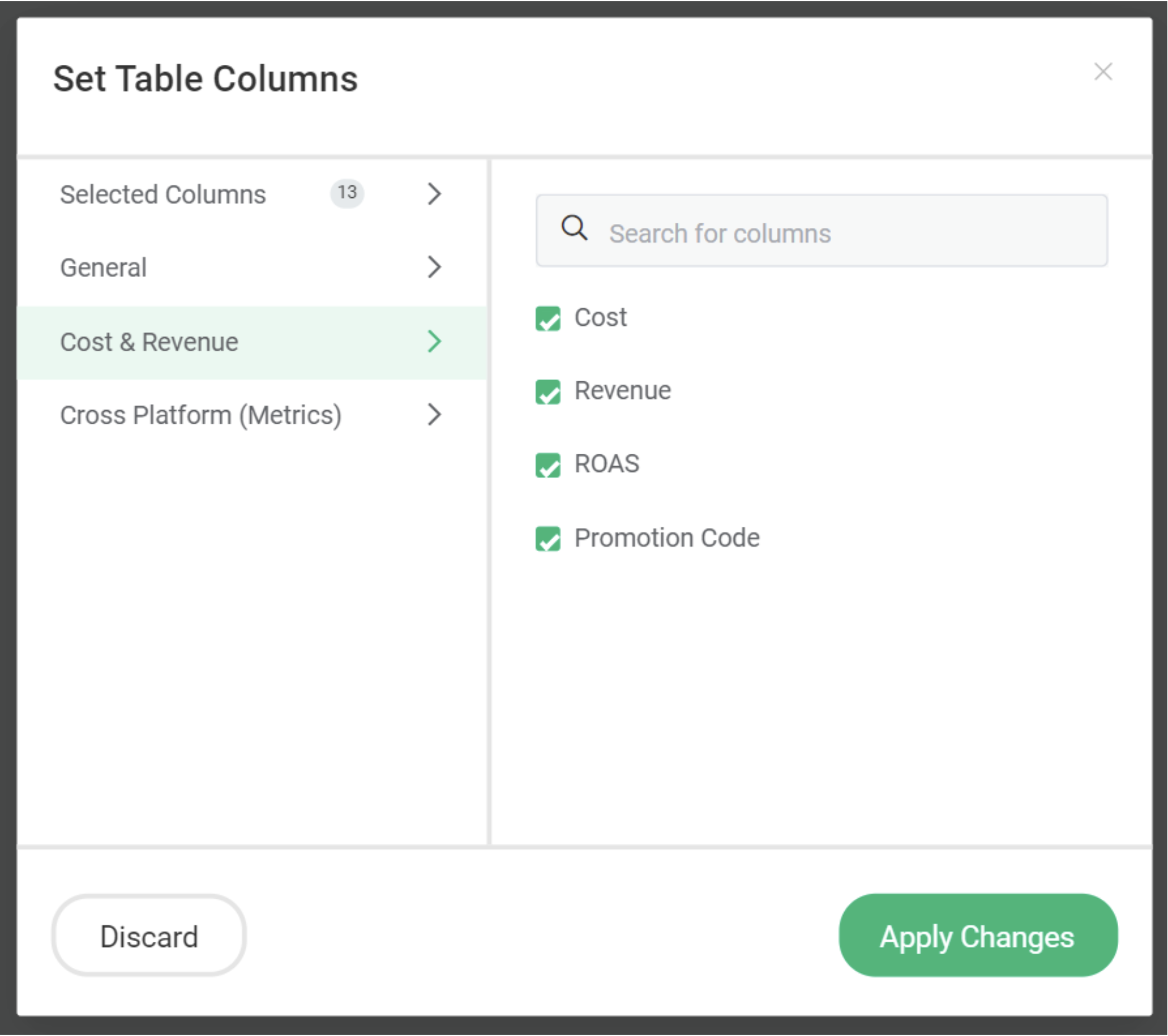The width and height of the screenshot is (1168, 1036).
Task: Expand Cross Platform (Metrics) via its chevron
Action: pos(434,414)
